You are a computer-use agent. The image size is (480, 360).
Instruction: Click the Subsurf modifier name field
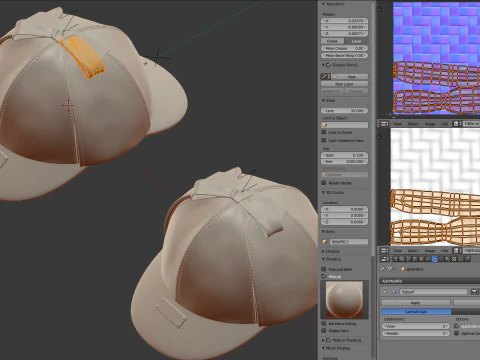(433, 292)
